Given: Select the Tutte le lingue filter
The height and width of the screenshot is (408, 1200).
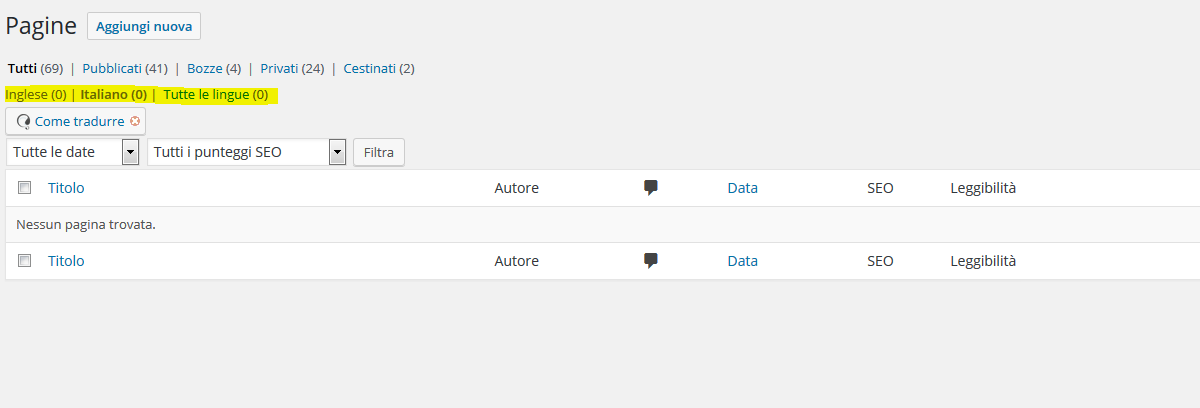Looking at the screenshot, I should [x=206, y=95].
